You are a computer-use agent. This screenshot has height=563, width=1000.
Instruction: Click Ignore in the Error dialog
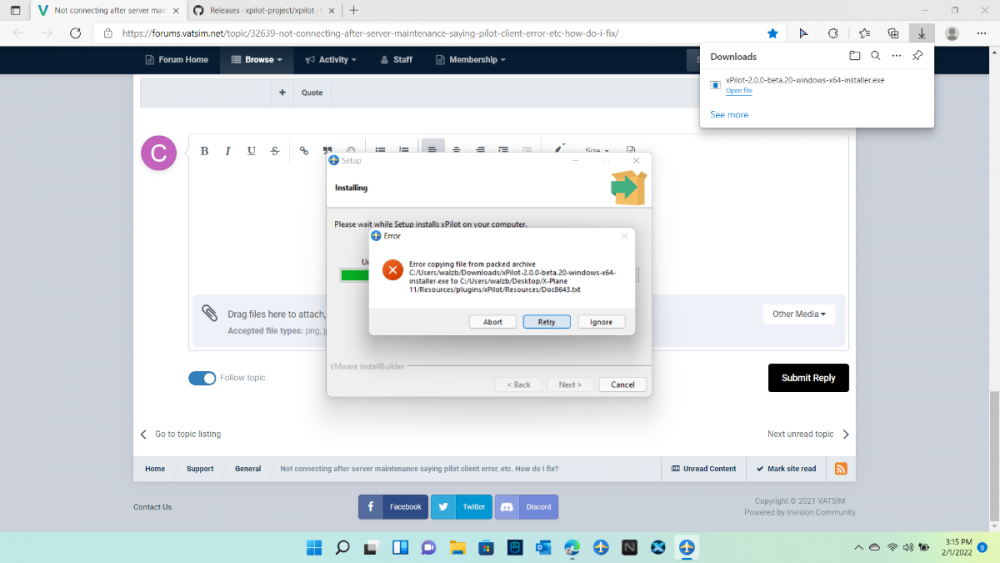601,322
